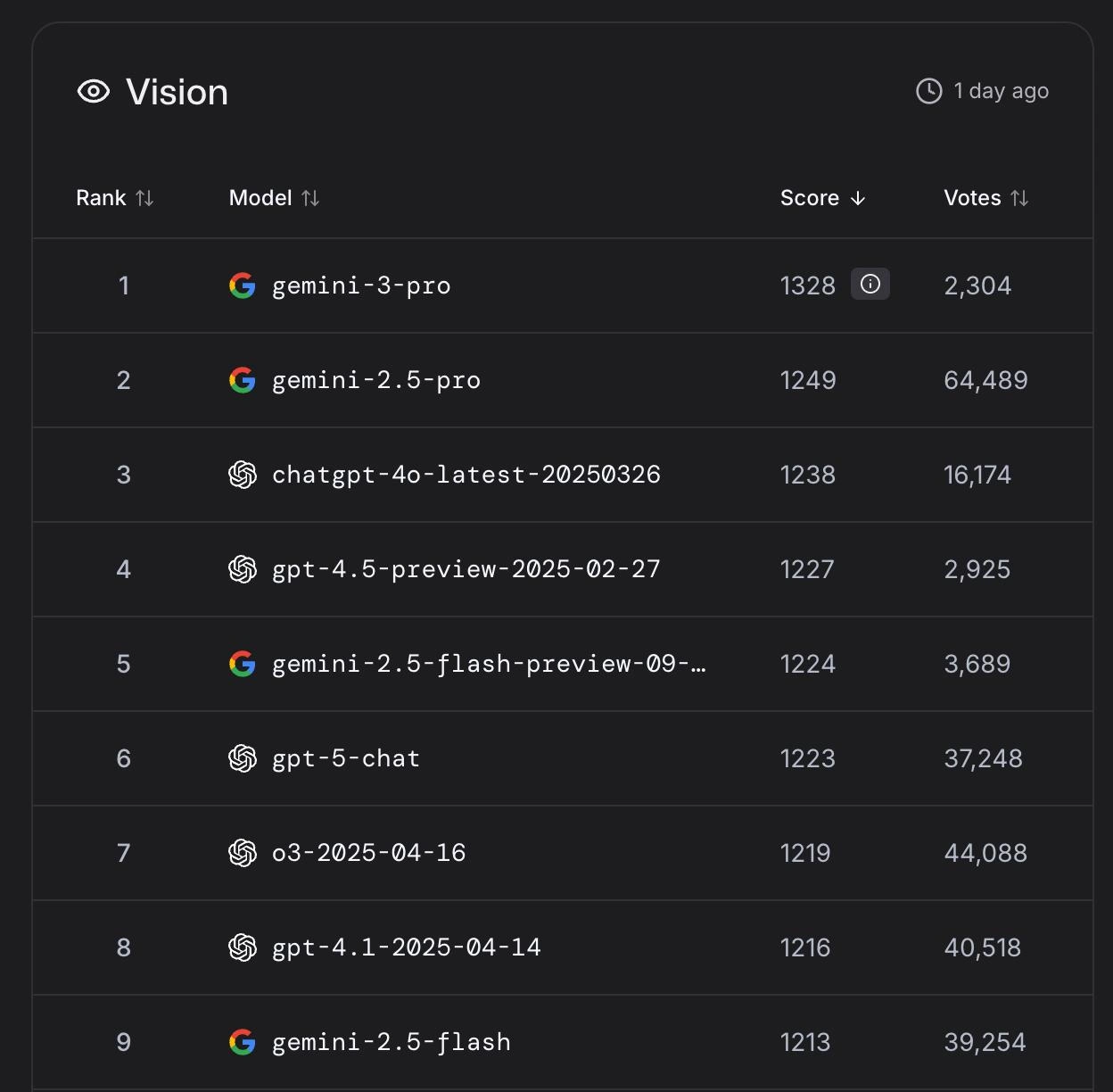Image resolution: width=1113 pixels, height=1092 pixels.
Task: Click rank number 8 in gpt-4.1 row
Action: coord(124,947)
